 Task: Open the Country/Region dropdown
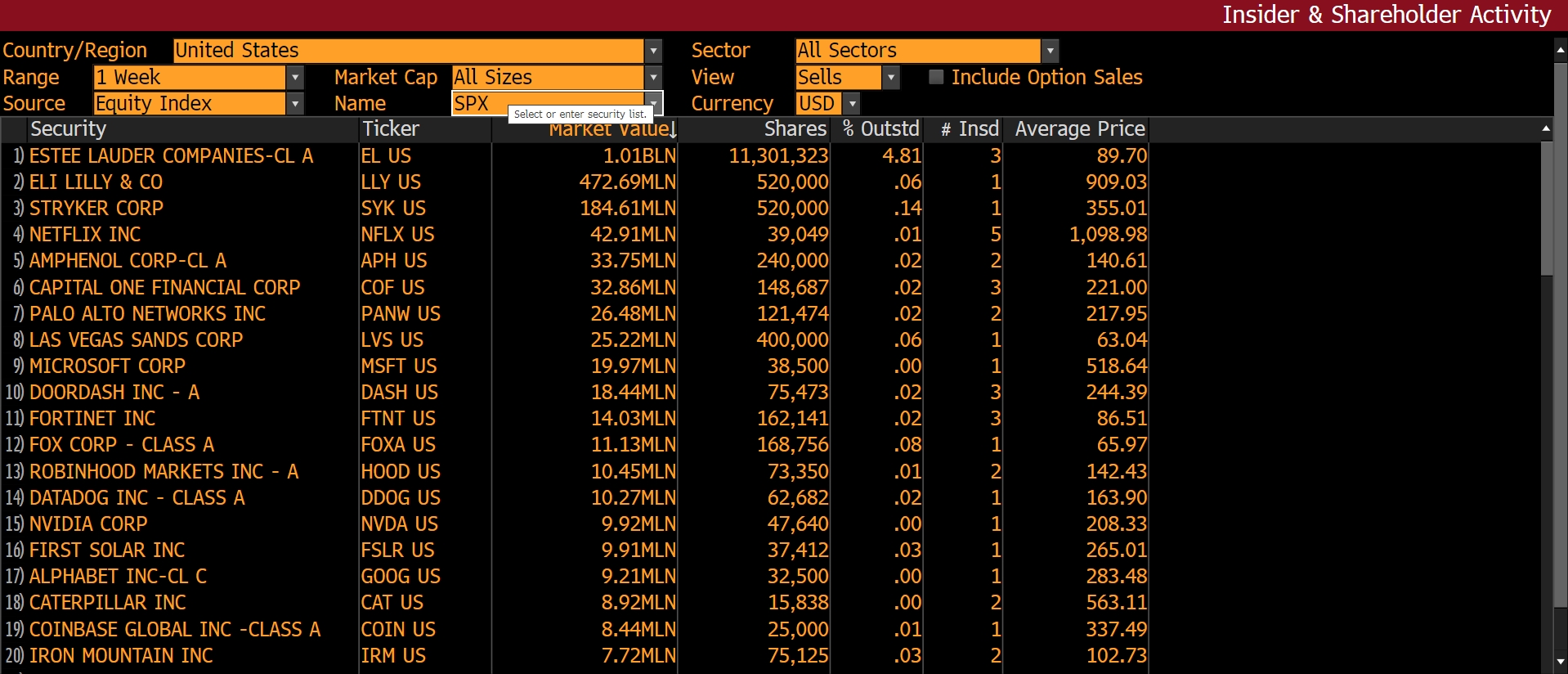tap(652, 51)
